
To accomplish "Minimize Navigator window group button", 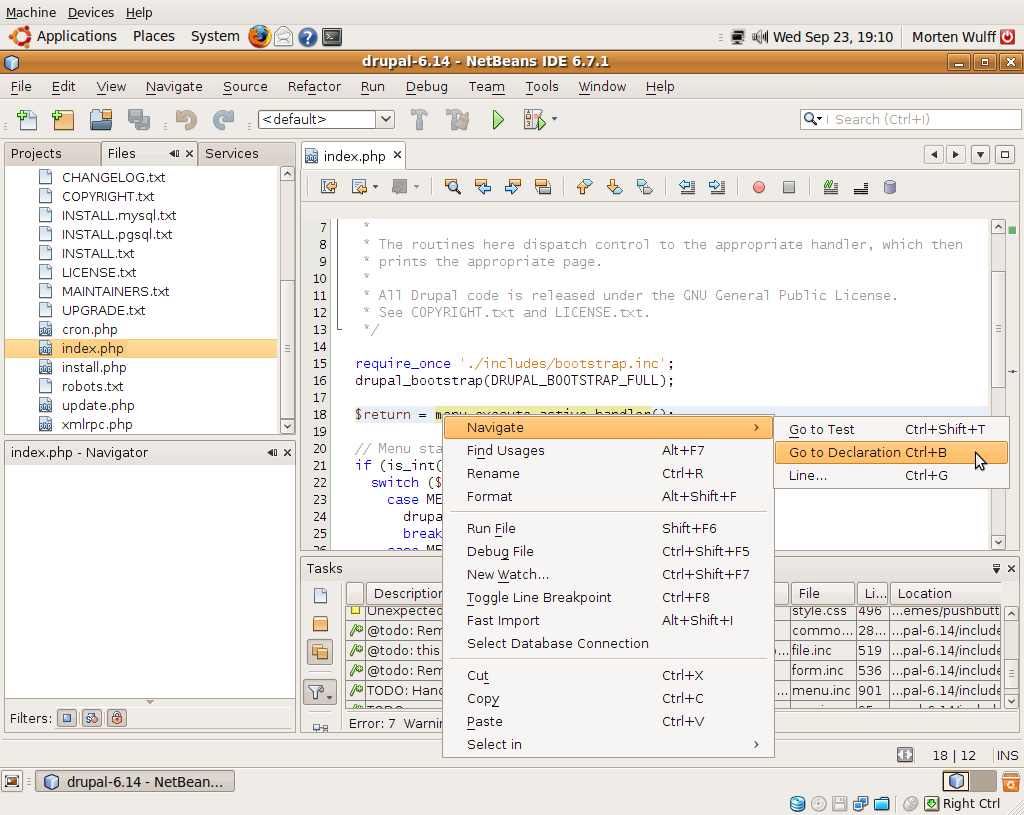I will (x=272, y=453).
